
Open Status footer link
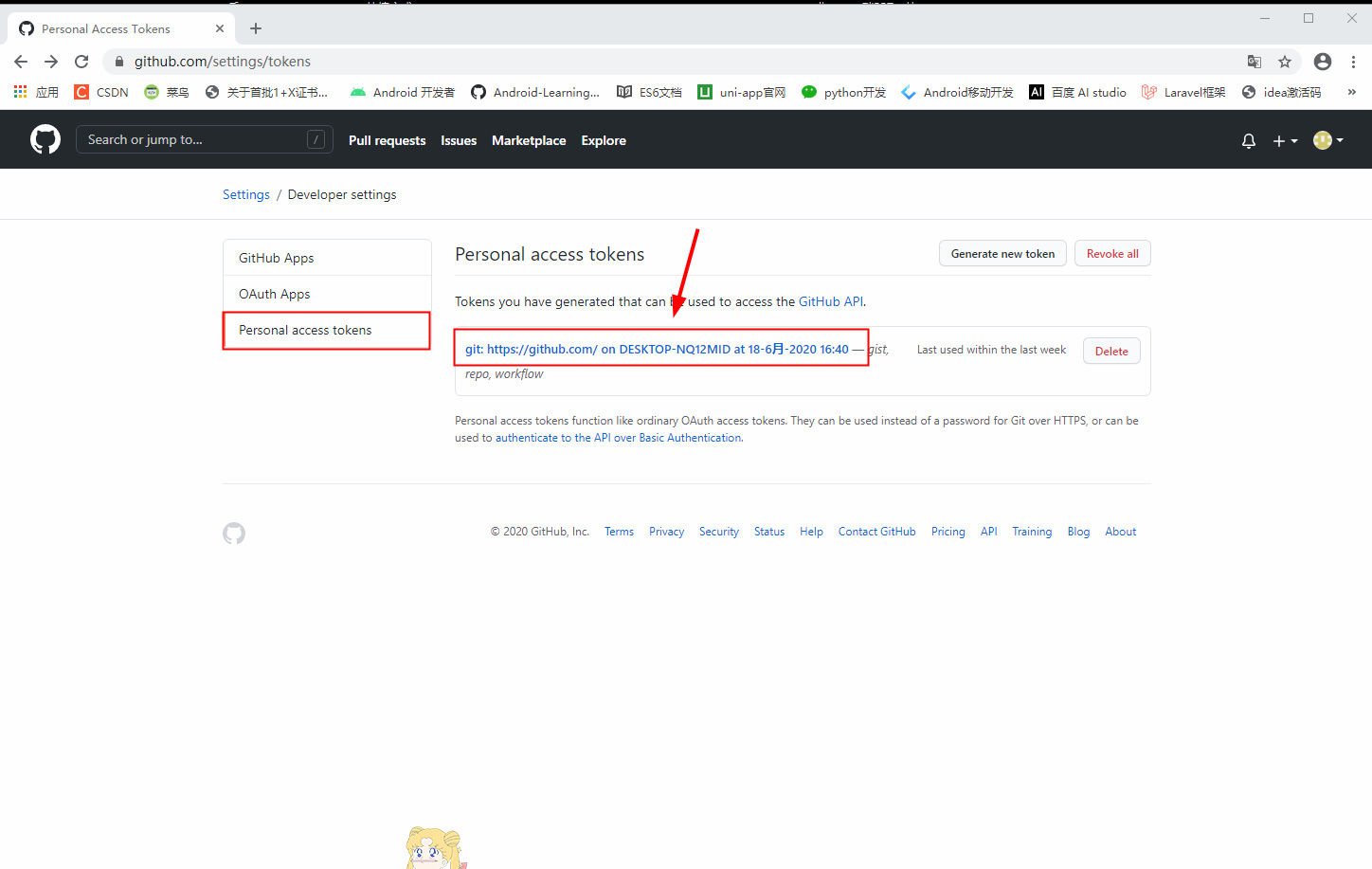click(769, 532)
